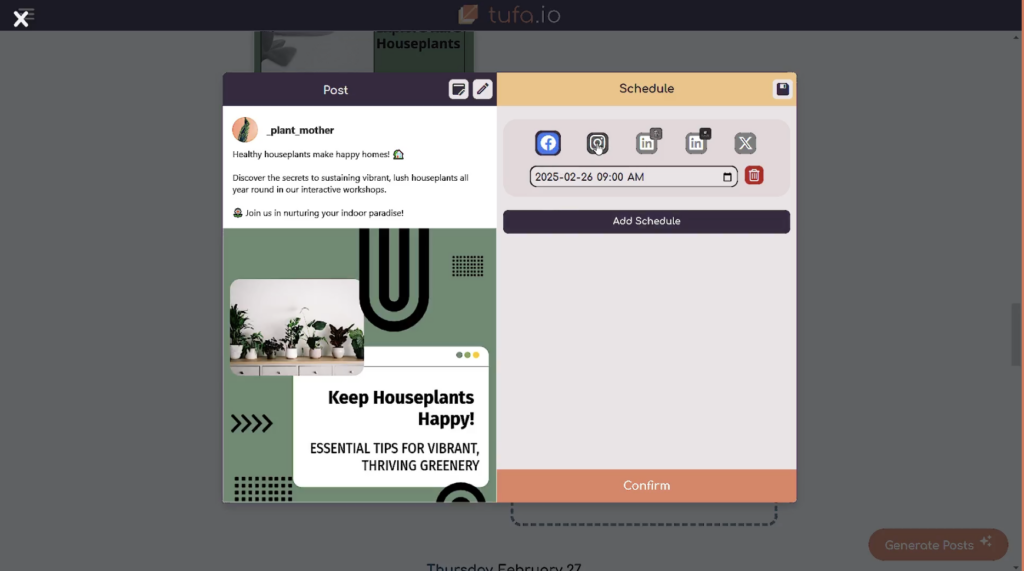
Task: Toggle the X (Twitter) platform icon
Action: tap(745, 143)
